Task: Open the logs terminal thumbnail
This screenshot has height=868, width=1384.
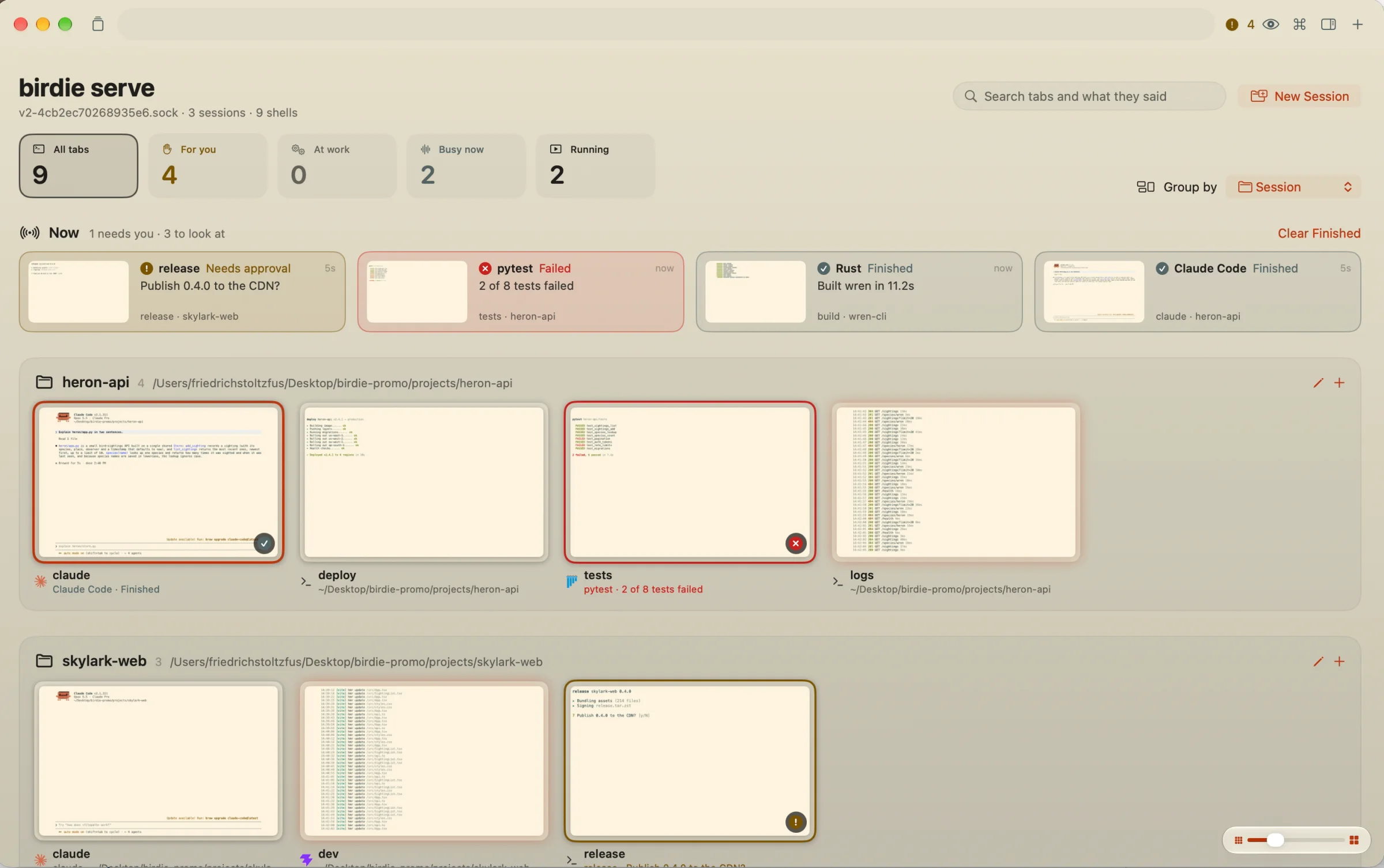Action: (956, 482)
